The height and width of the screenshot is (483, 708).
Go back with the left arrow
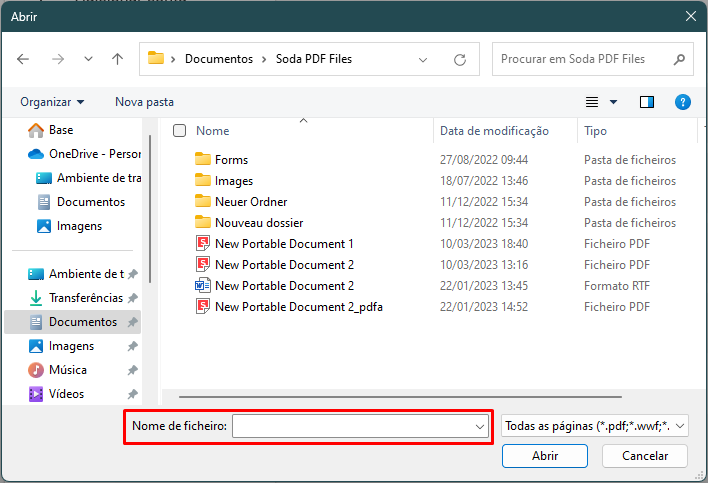23,59
